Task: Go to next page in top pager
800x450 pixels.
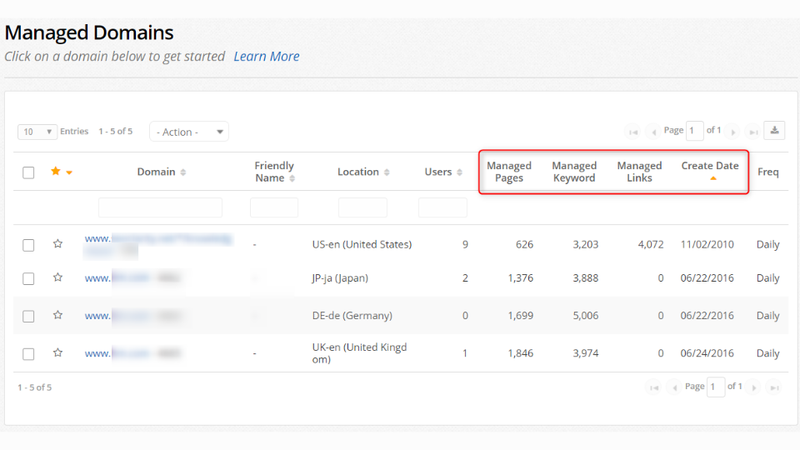Action: click(733, 132)
